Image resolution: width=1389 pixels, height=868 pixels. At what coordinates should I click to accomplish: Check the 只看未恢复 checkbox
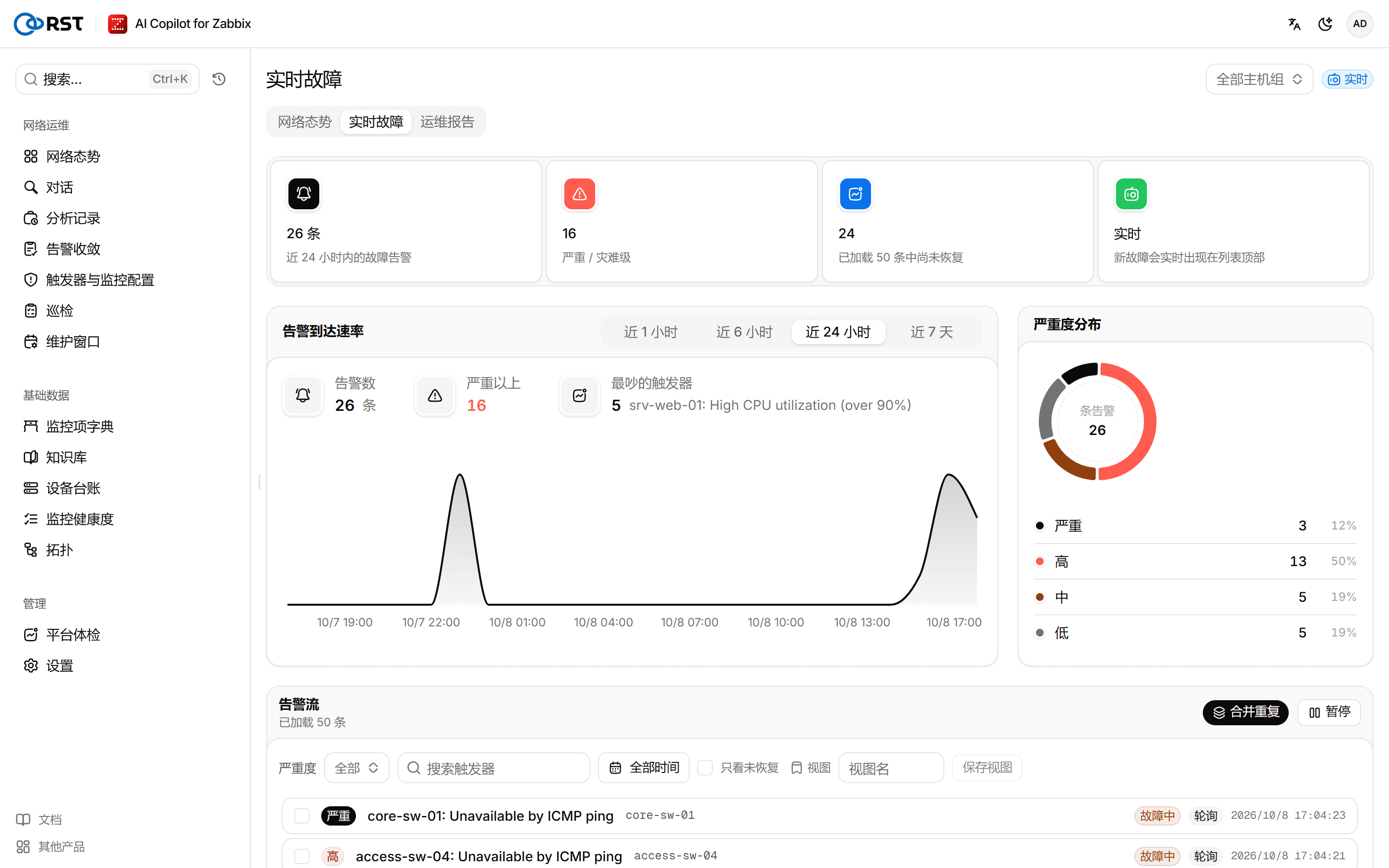click(x=705, y=768)
